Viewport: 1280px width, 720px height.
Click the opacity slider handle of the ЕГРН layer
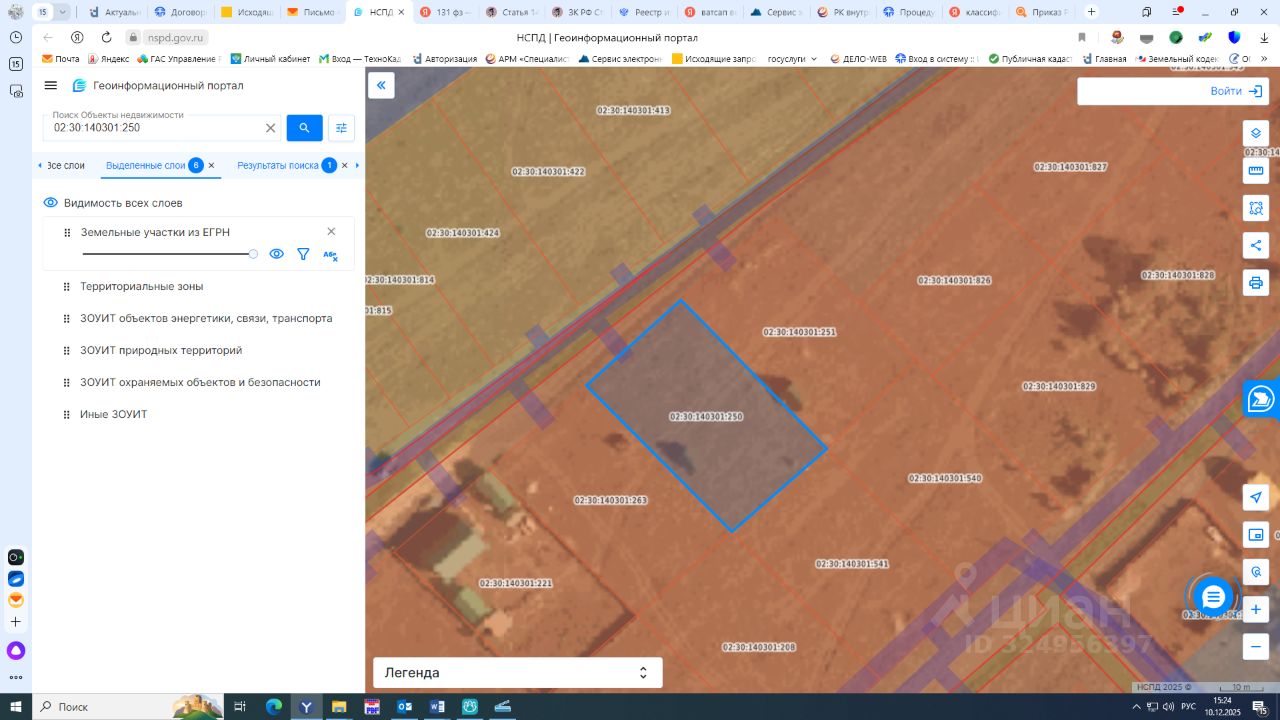[x=253, y=254]
